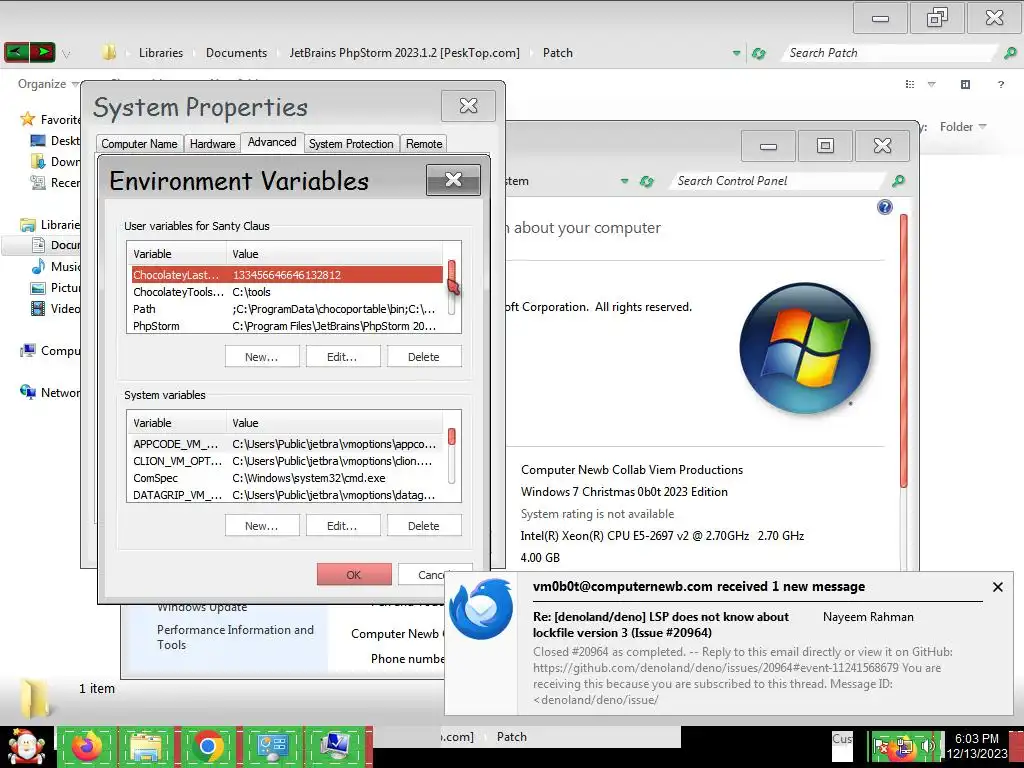
Task: Select PhpStorm user variable row
Action: click(287, 326)
